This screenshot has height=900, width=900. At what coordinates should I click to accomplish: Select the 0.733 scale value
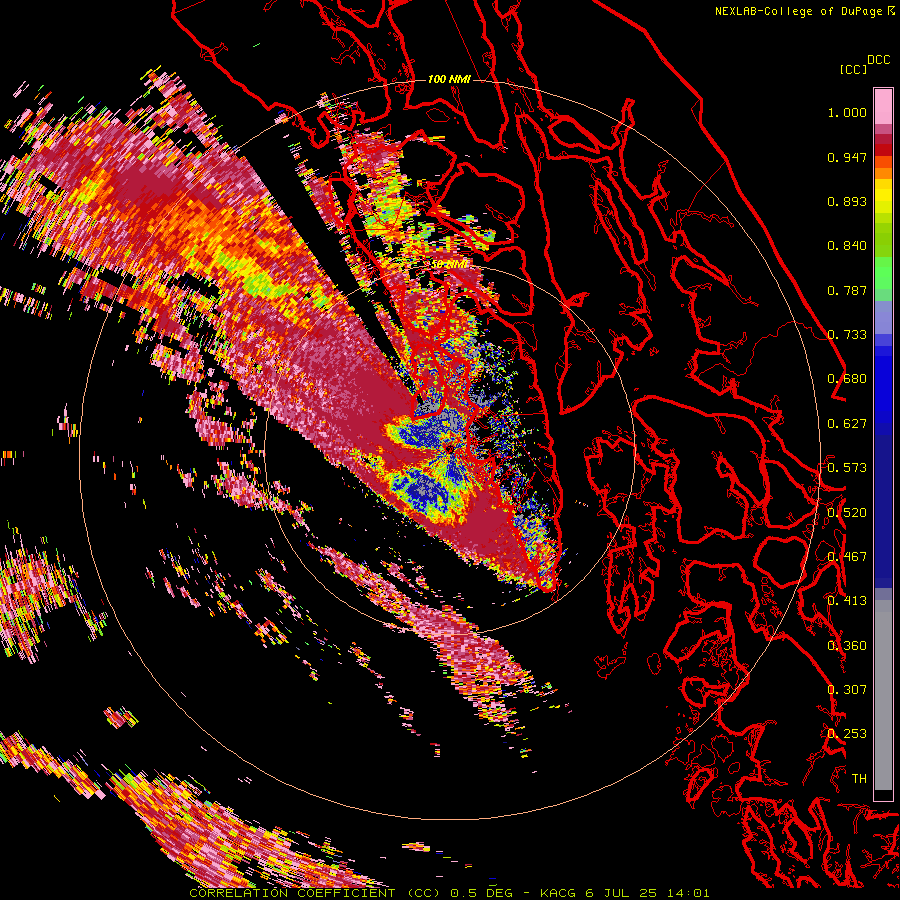click(847, 335)
